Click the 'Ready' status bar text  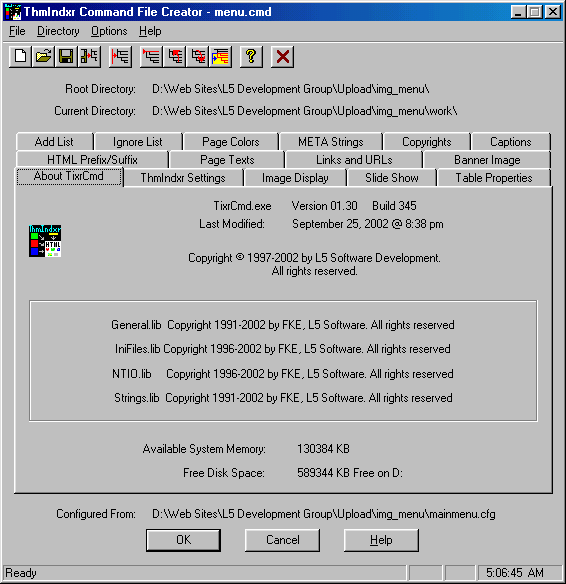point(21,573)
